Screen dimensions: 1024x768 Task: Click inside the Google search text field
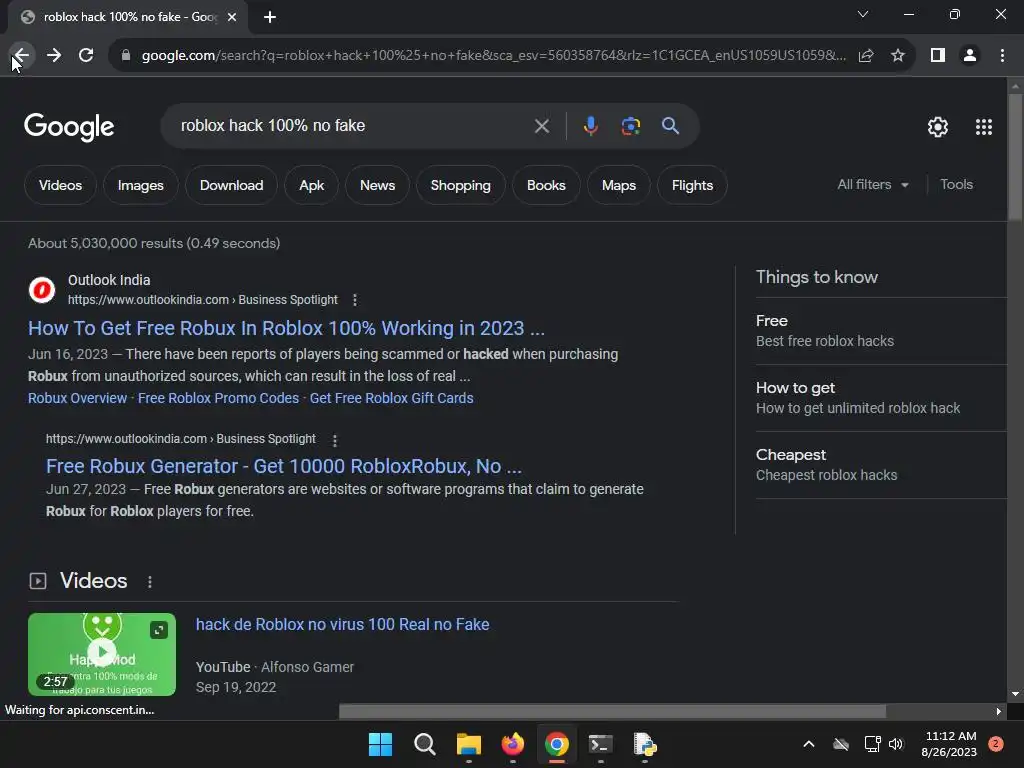(353, 125)
